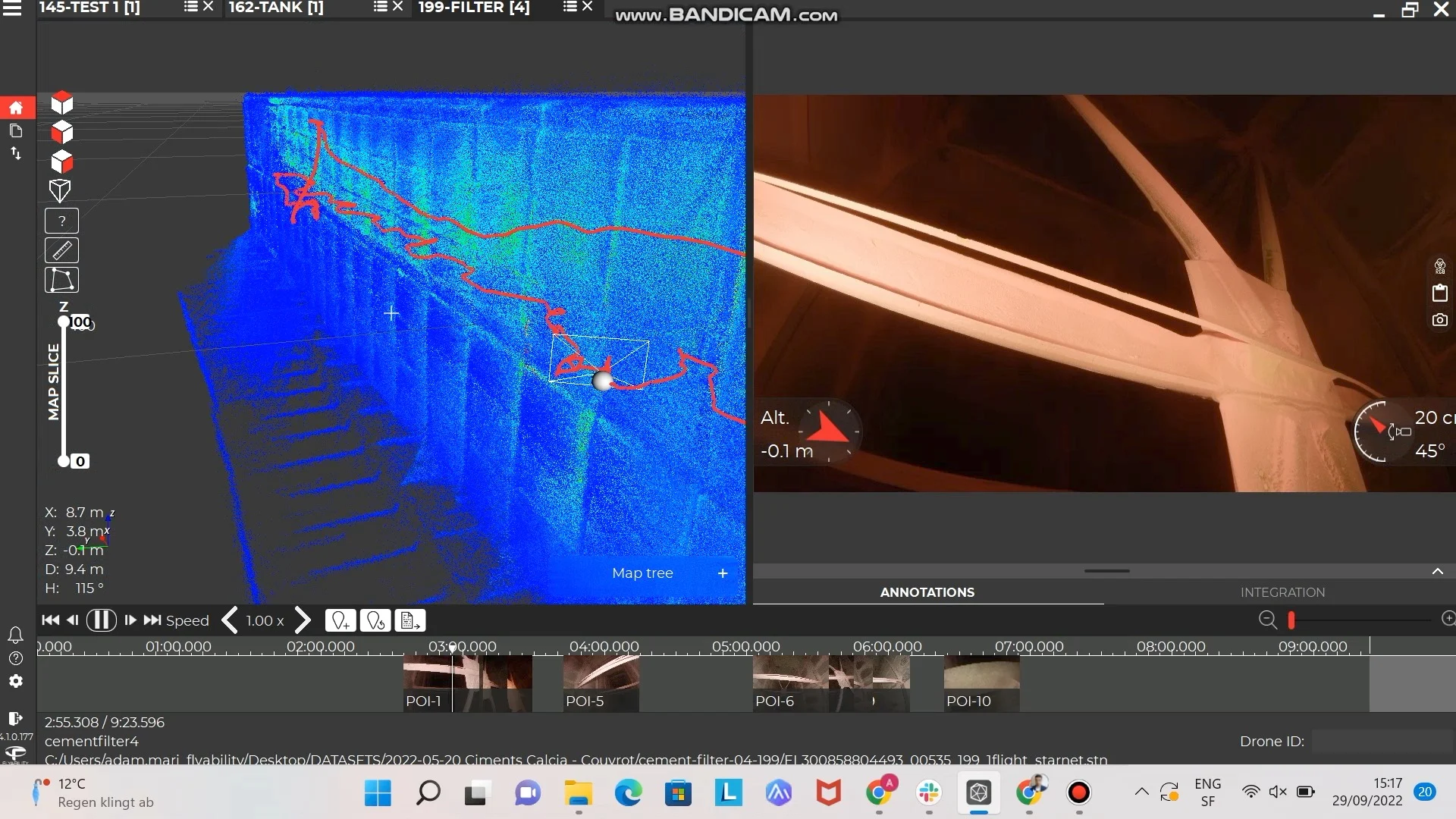Open the list menu of the 145-TEST 1 tab
Screen dimensions: 1456x819
coord(190,7)
